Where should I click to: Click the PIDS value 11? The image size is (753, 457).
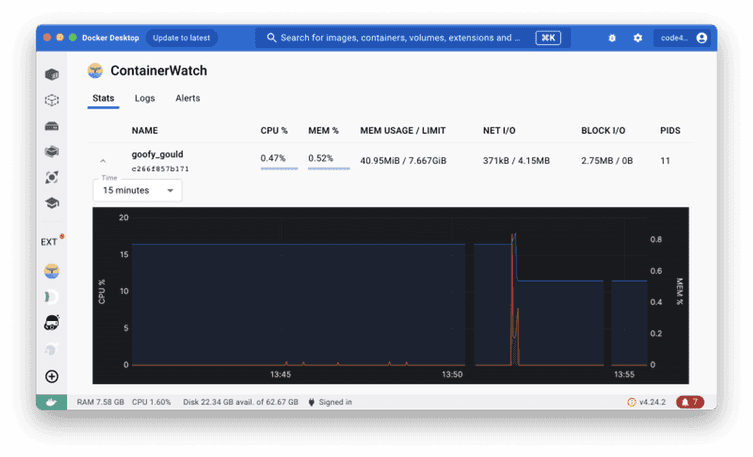[665, 161]
